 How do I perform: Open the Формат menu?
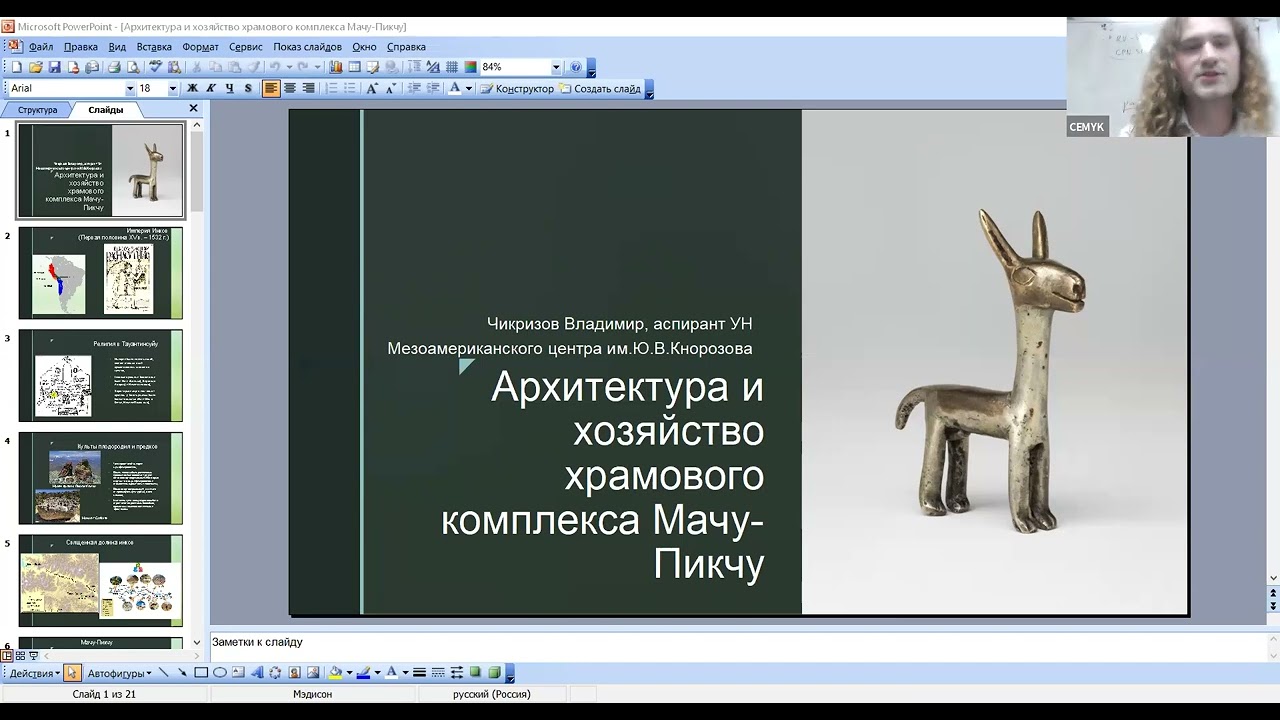point(200,47)
